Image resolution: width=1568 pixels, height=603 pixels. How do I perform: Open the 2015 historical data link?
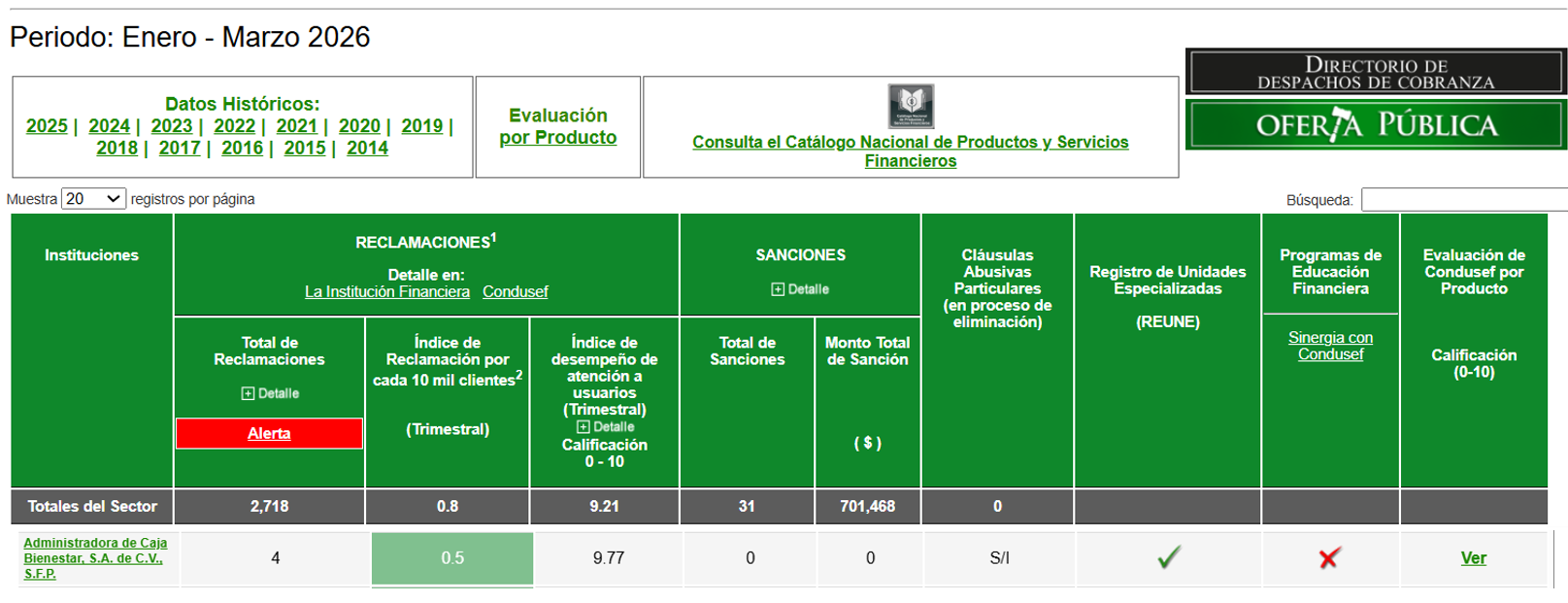(305, 149)
